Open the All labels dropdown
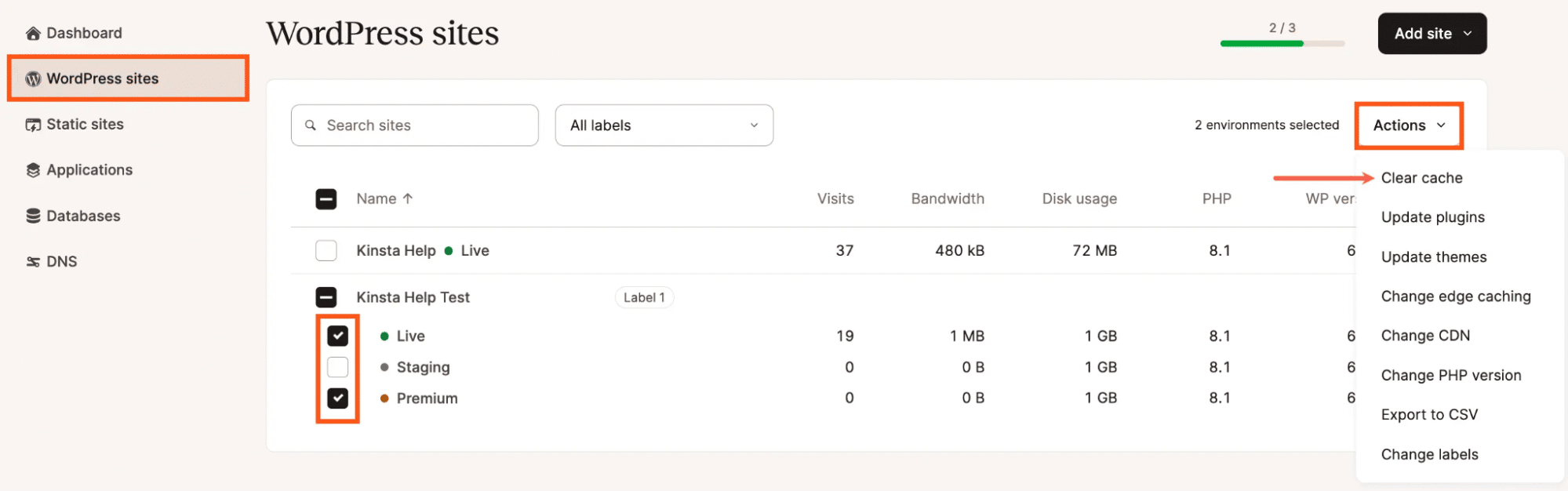Viewport: 1568px width, 491px height. [664, 125]
